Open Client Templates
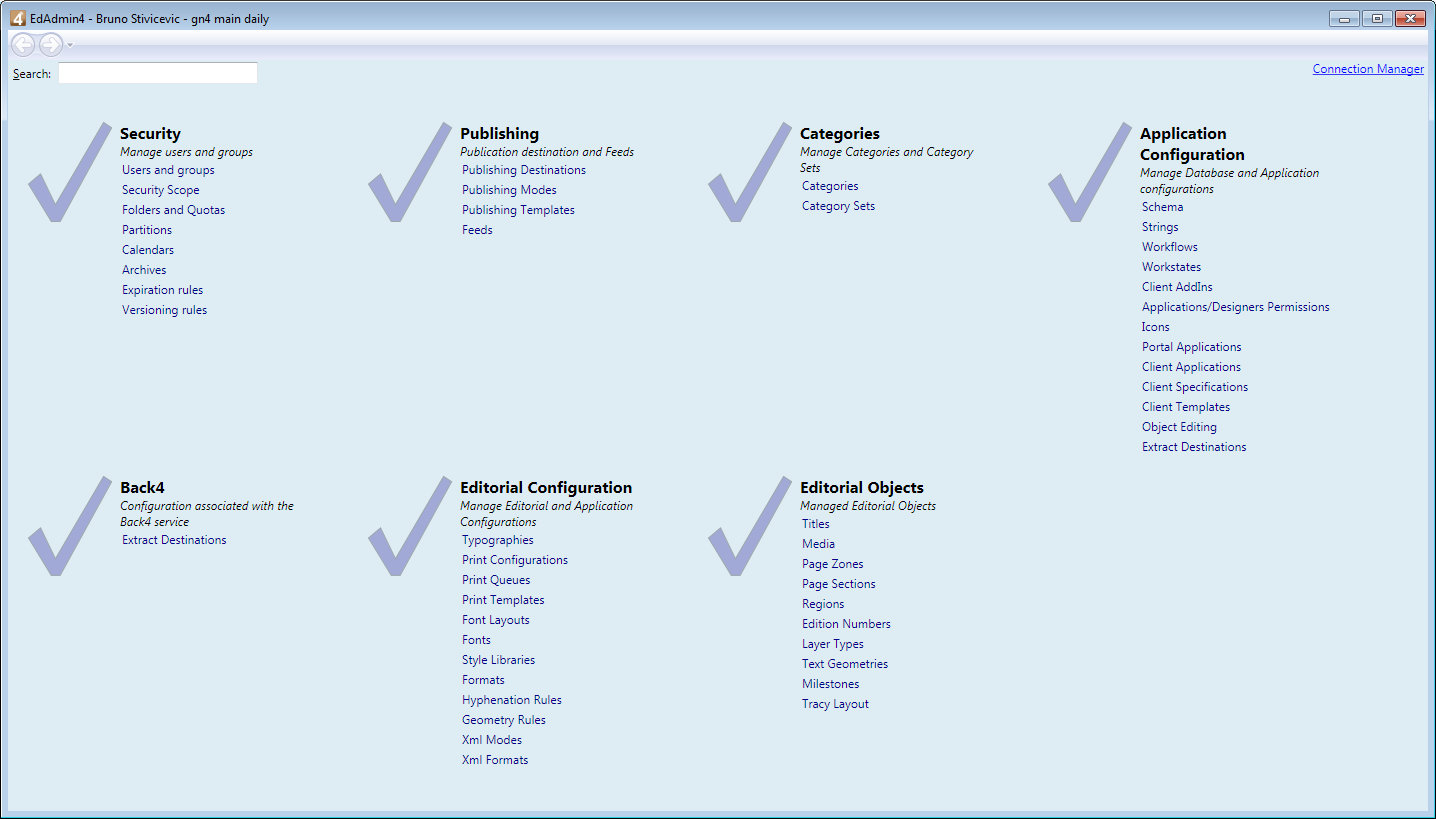This screenshot has height=819, width=1436. 1186,407
